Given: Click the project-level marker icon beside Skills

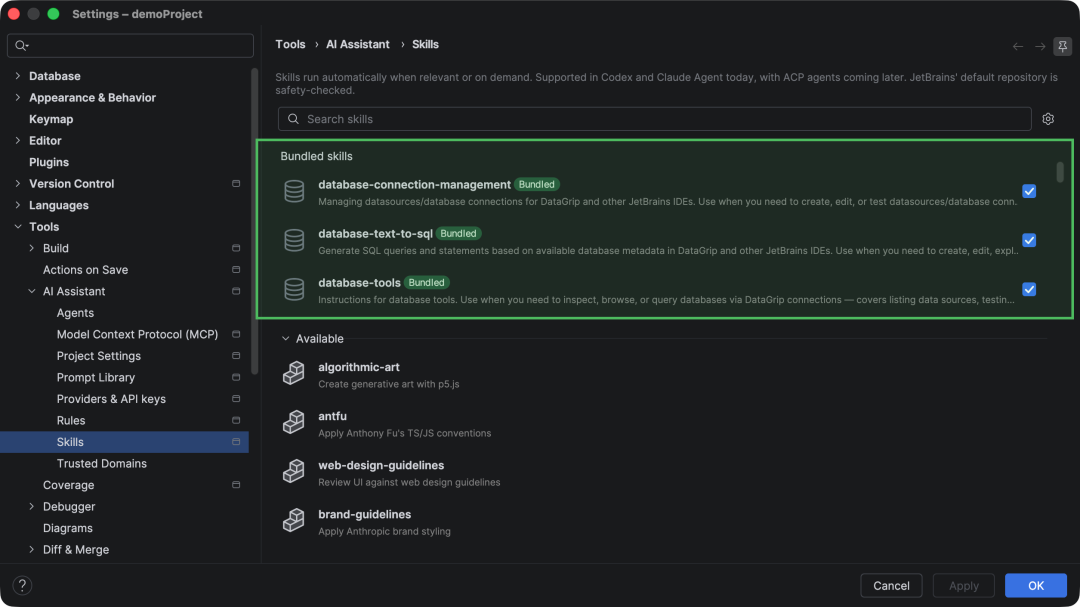Looking at the screenshot, I should pos(236,442).
